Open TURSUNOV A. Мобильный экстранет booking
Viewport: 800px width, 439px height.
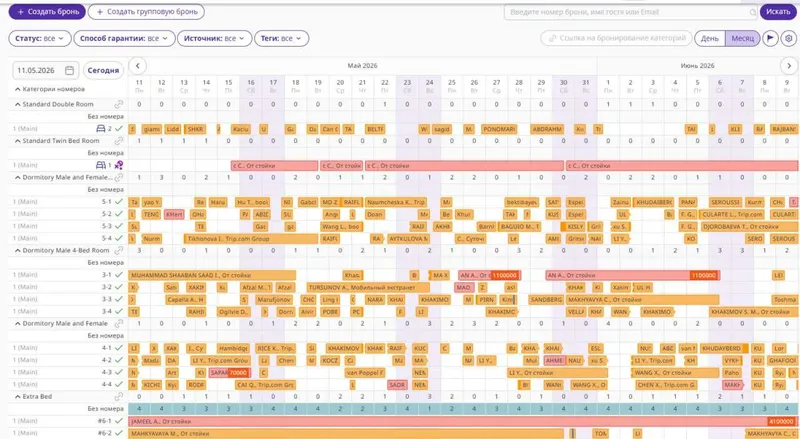[368, 287]
